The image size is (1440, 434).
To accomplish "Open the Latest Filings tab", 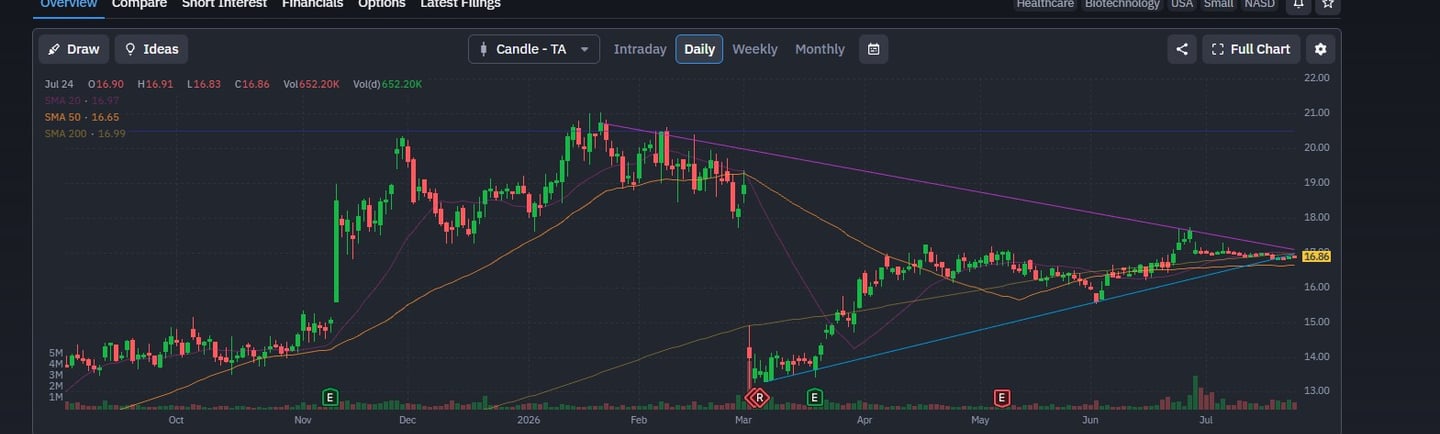I will (460, 4).
